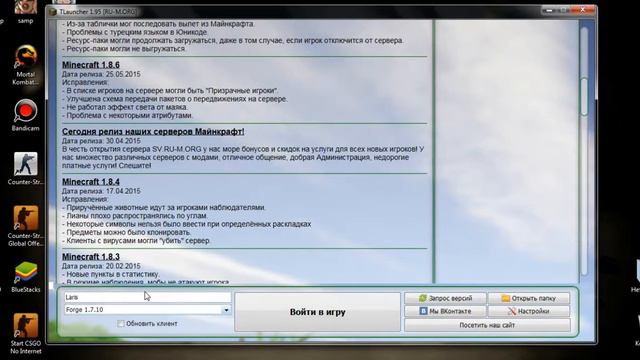Click the text Дата релиза: 25.05.2015

(x=101, y=74)
